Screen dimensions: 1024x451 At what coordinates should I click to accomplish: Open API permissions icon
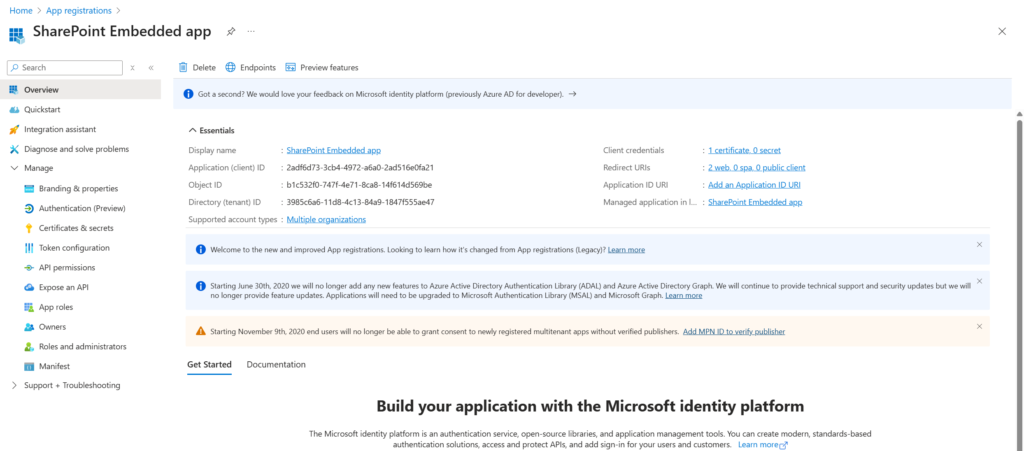[x=29, y=268]
